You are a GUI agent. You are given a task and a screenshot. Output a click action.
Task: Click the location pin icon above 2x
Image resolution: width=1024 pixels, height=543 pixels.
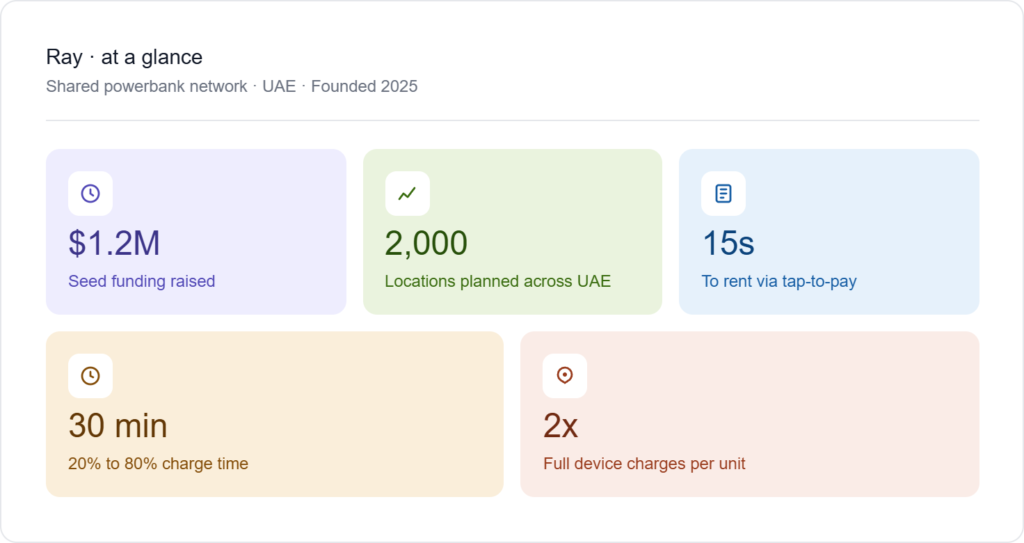565,376
